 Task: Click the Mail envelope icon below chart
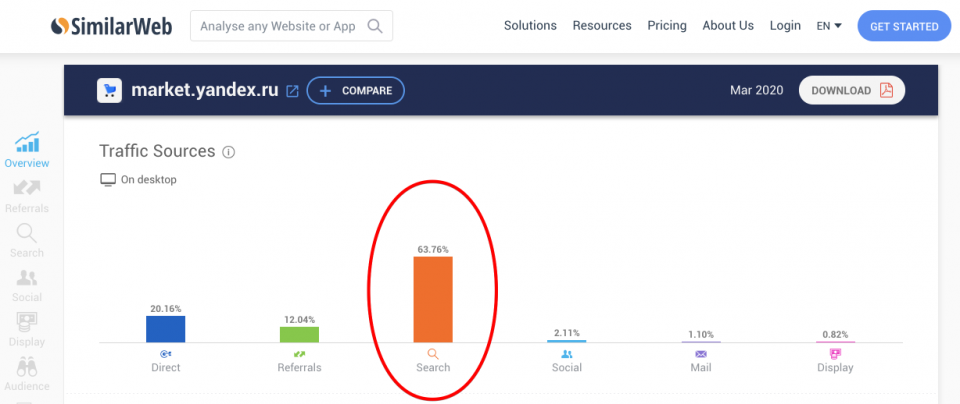tap(701, 354)
